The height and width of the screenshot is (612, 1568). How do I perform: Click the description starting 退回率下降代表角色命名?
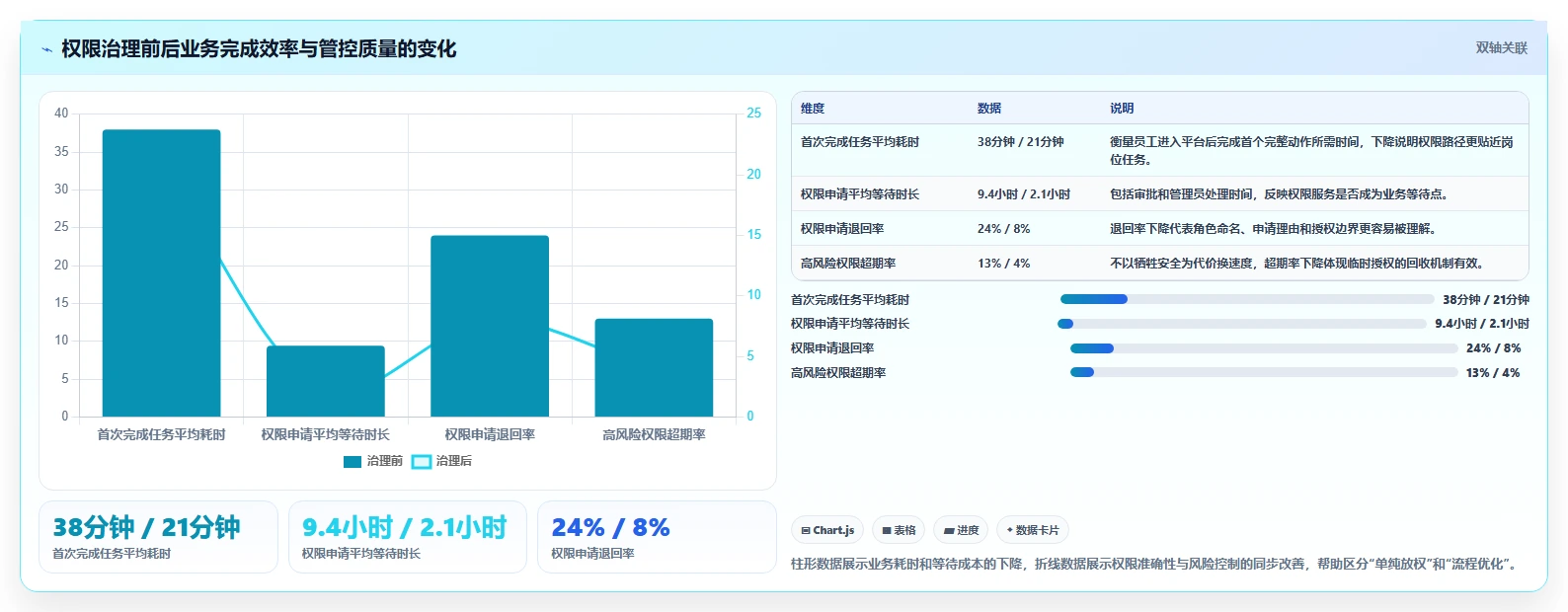1273,229
